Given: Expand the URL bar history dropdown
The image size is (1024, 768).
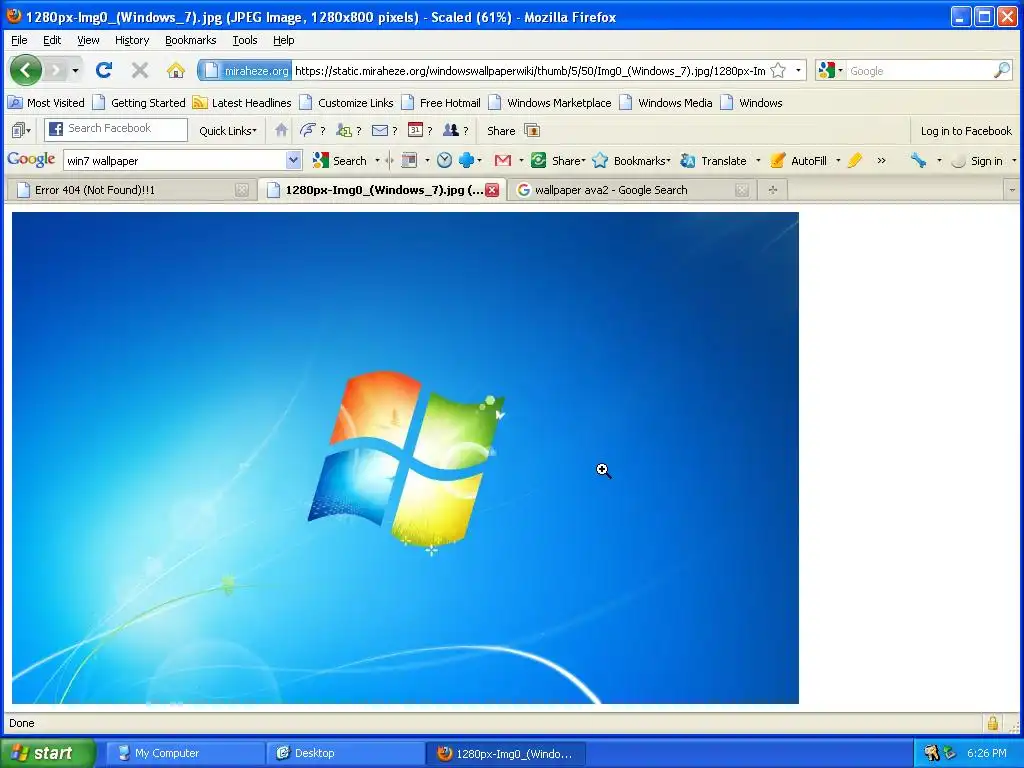Looking at the screenshot, I should (798, 71).
